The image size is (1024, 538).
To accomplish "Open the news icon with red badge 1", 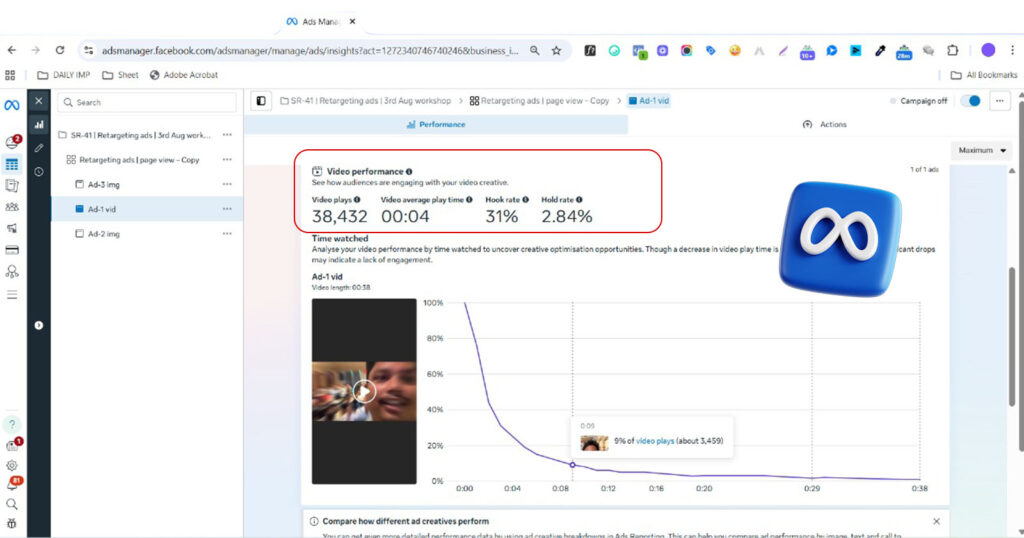I will (13, 445).
